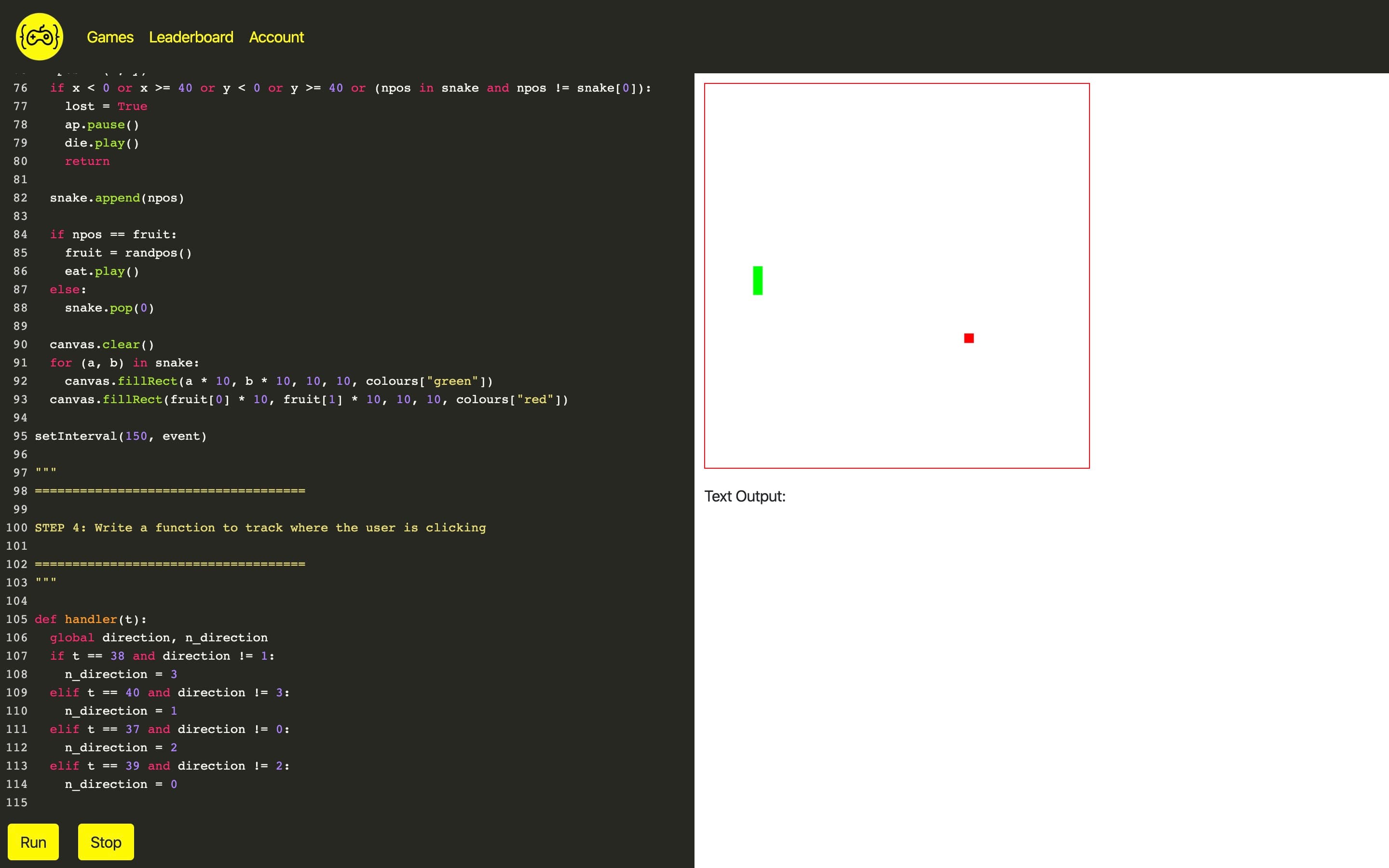Click 'fruit = randpos()' line
The height and width of the screenshot is (868, 1389).
point(129,253)
